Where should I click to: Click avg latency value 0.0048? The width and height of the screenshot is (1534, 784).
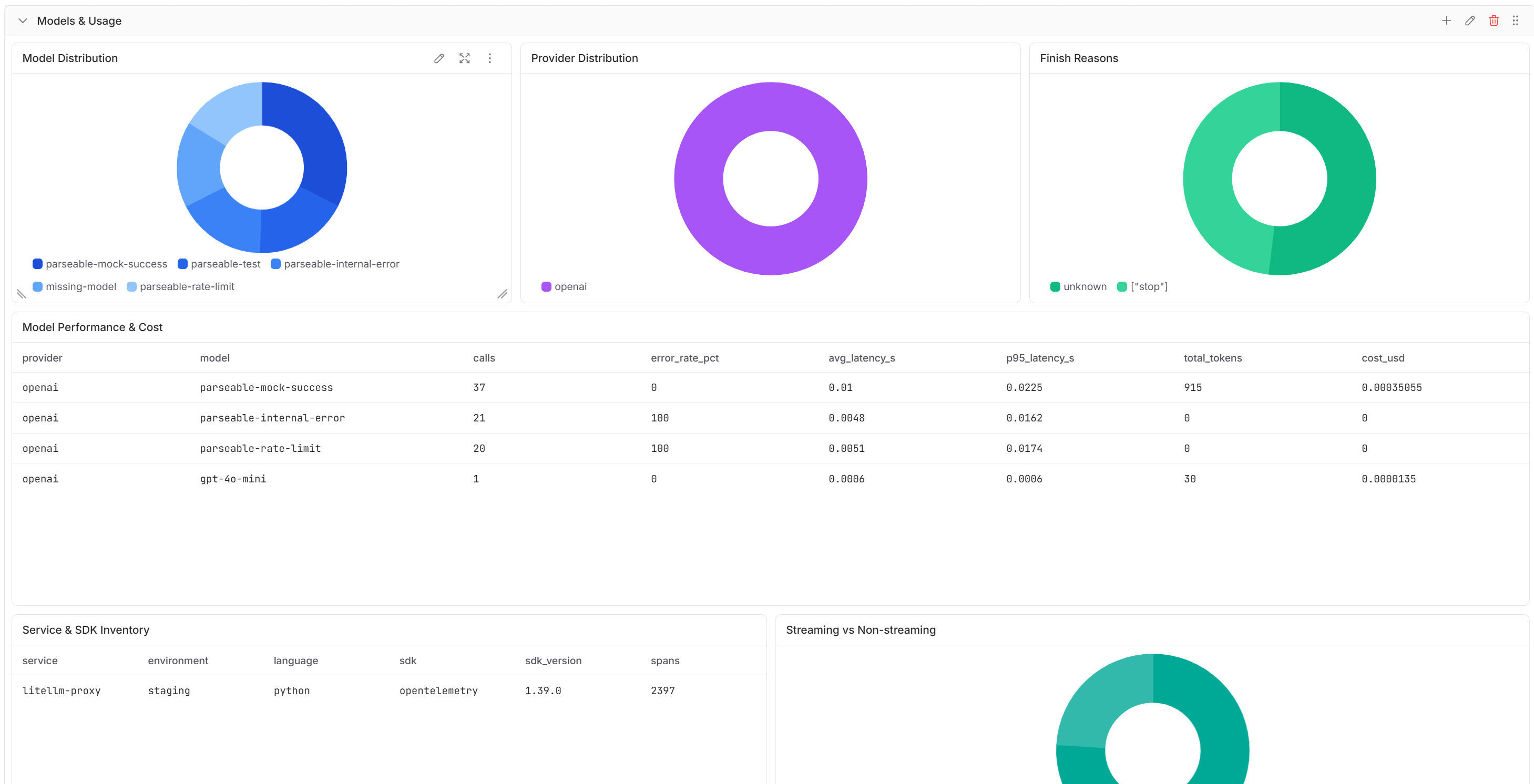pos(846,418)
